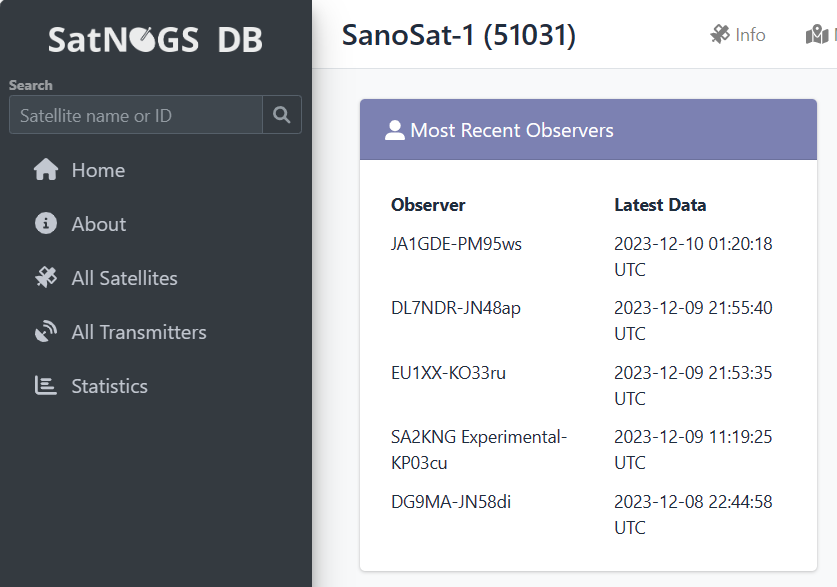837x587 pixels.
Task: Open the Statistics page
Action: point(109,386)
